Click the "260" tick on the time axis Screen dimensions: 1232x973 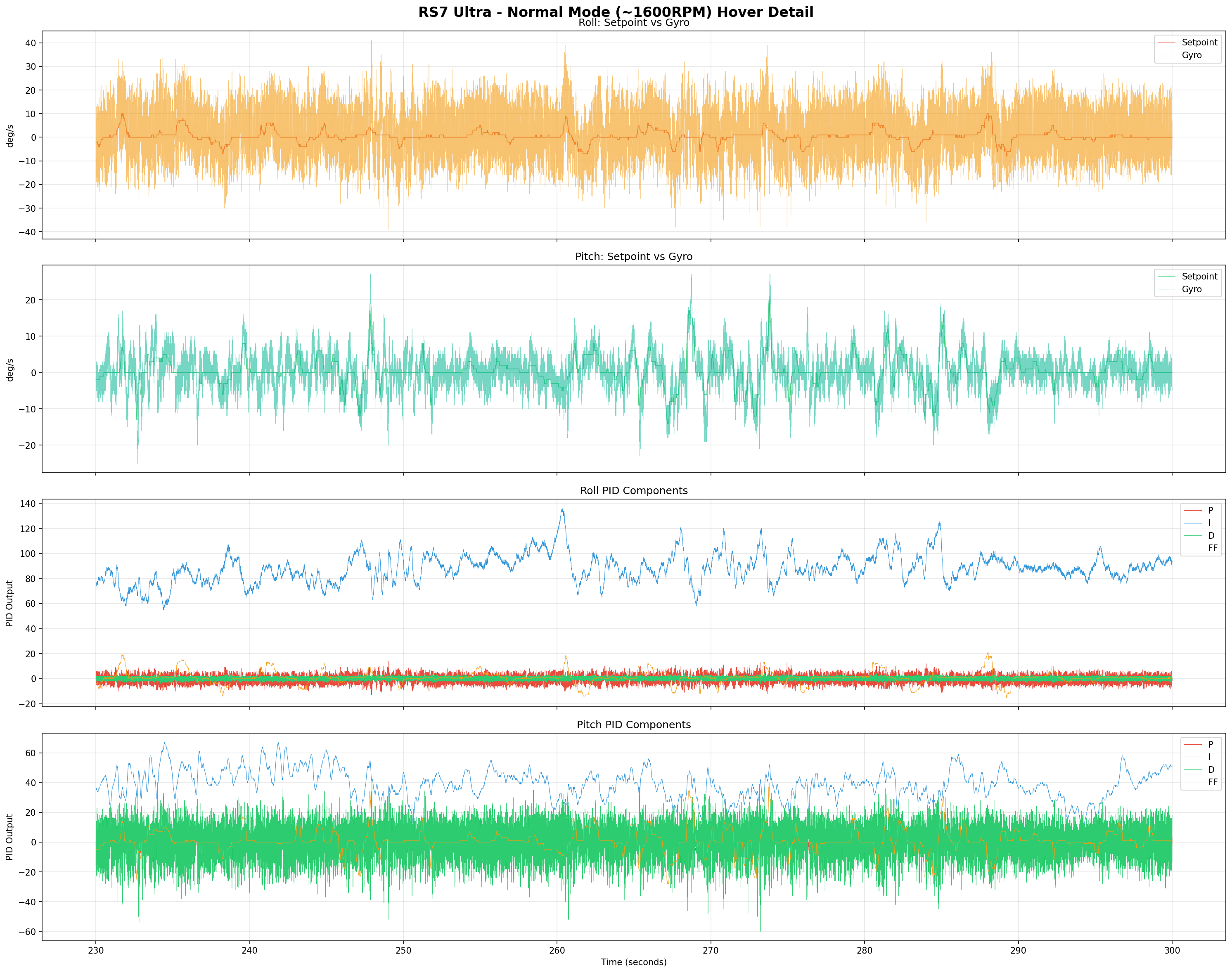pos(557,950)
